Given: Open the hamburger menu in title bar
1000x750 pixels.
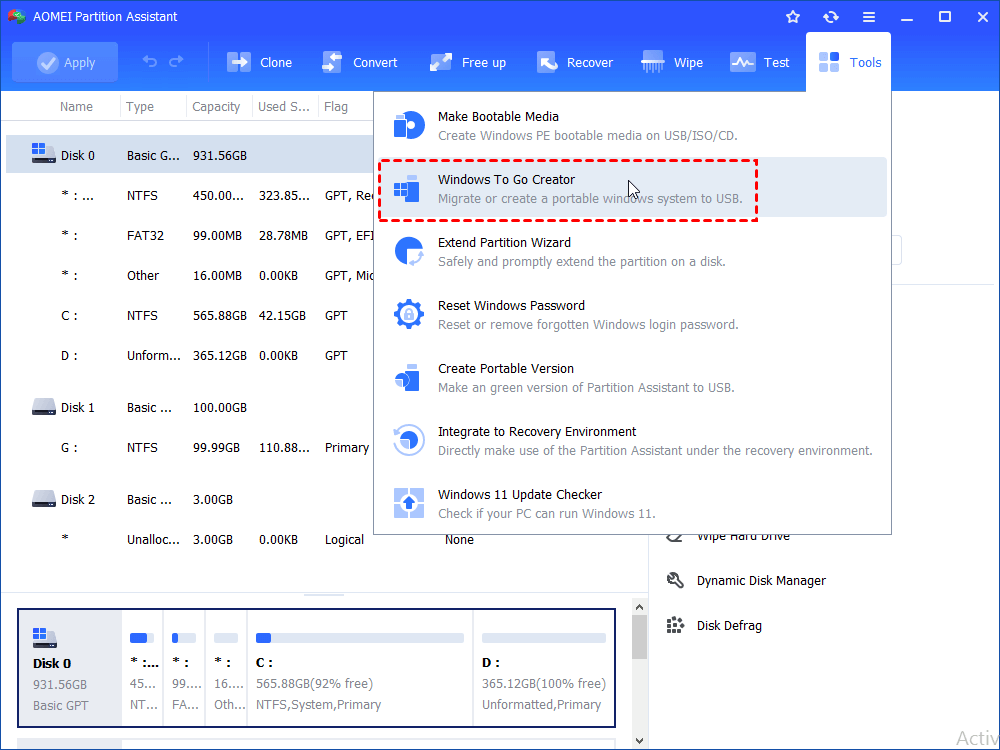Looking at the screenshot, I should tap(869, 17).
